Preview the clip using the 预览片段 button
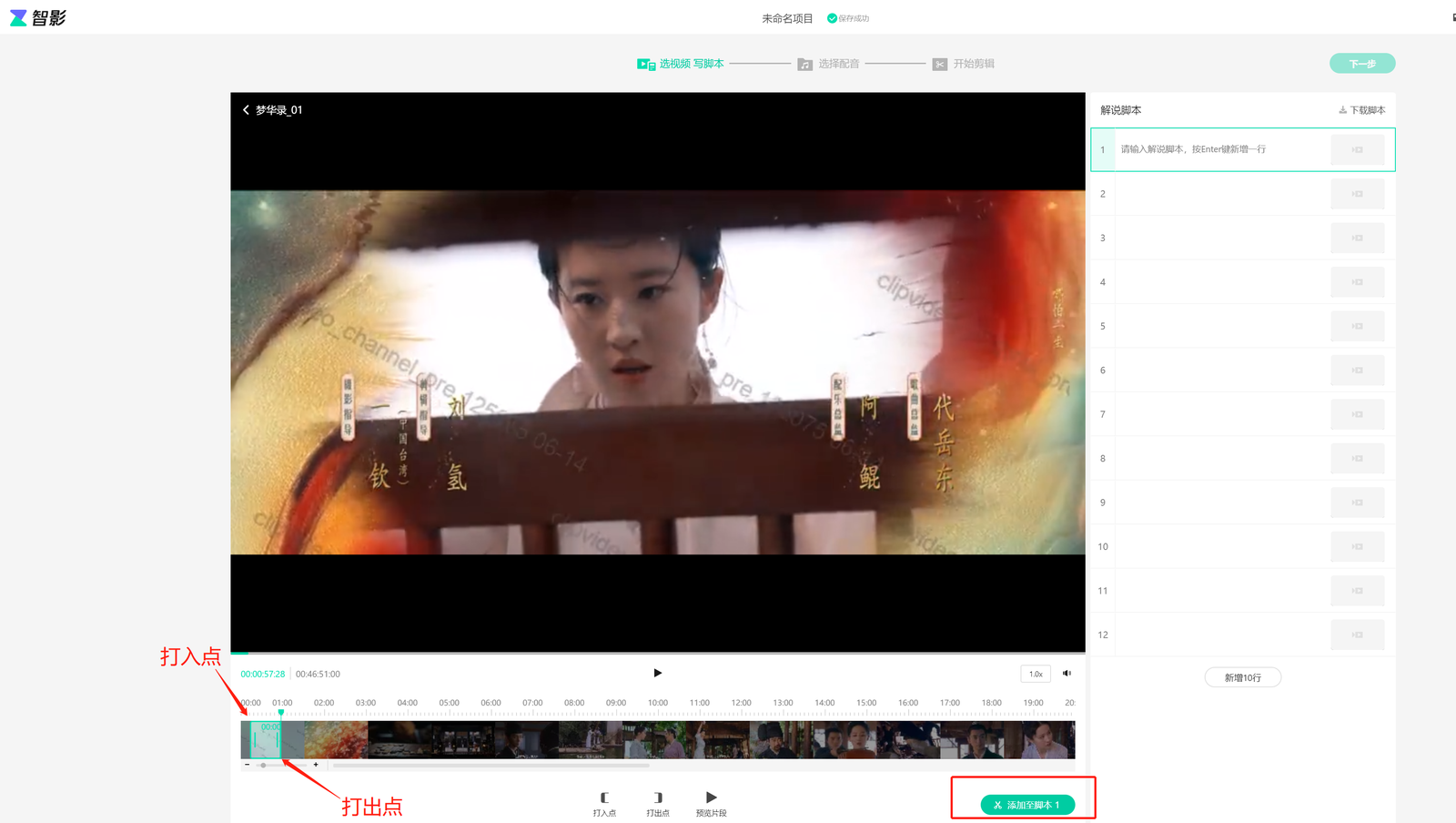Image resolution: width=1456 pixels, height=823 pixels. pyautogui.click(x=712, y=804)
